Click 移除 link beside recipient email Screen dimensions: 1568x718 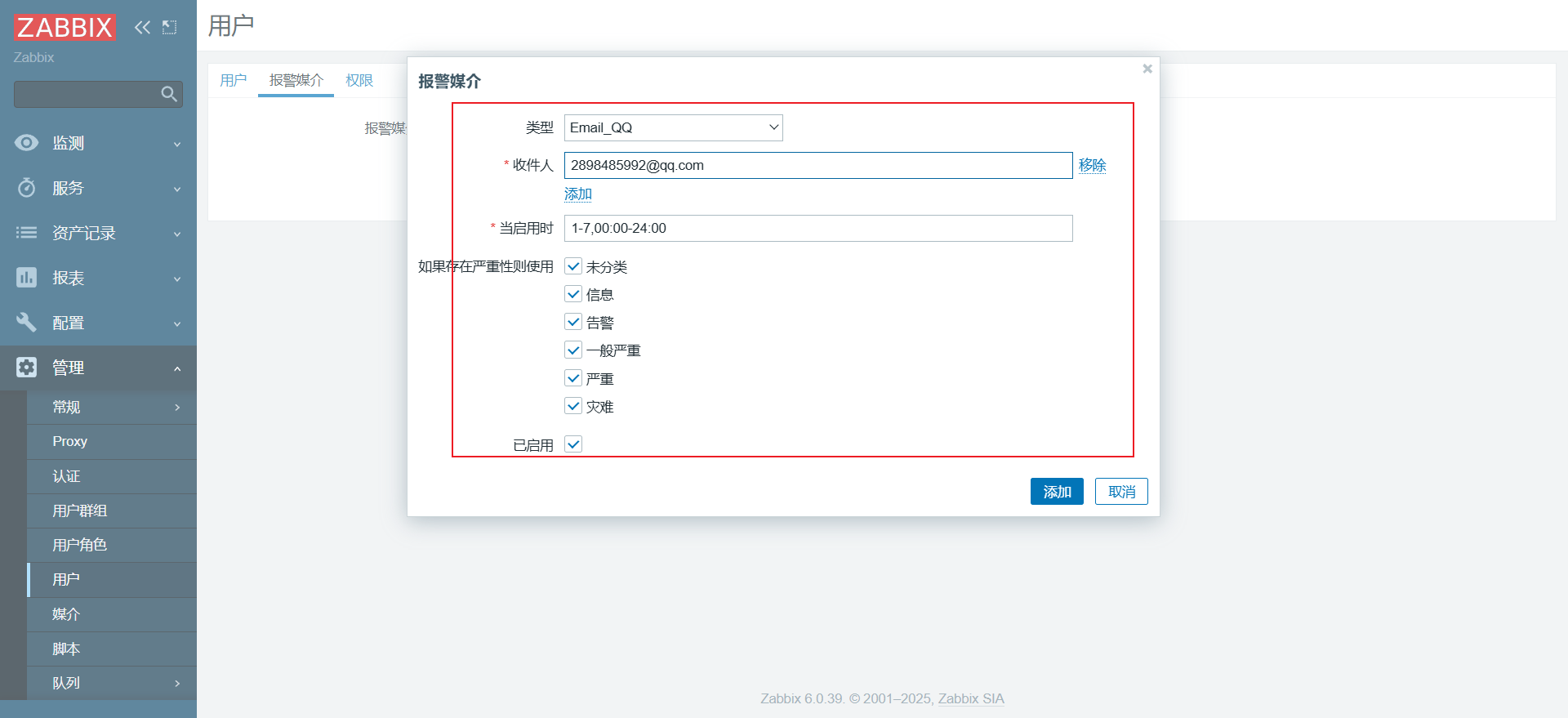point(1092,165)
